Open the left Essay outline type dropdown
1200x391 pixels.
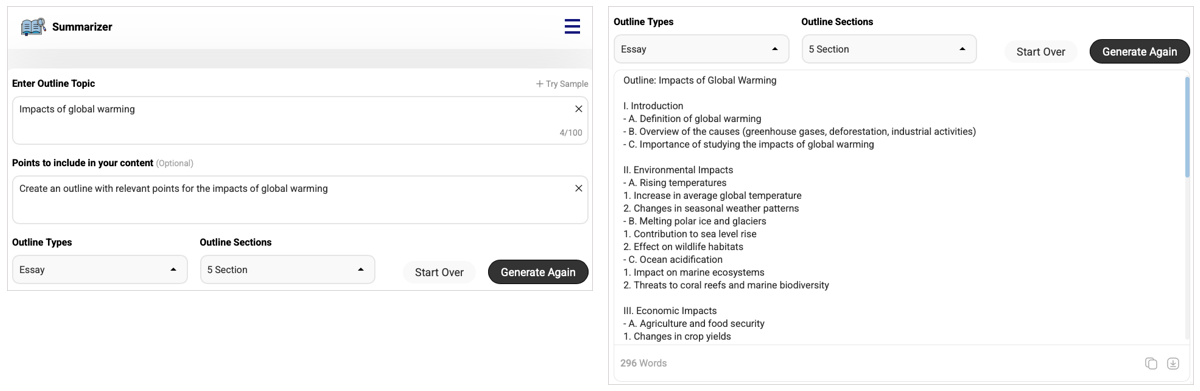pos(100,270)
